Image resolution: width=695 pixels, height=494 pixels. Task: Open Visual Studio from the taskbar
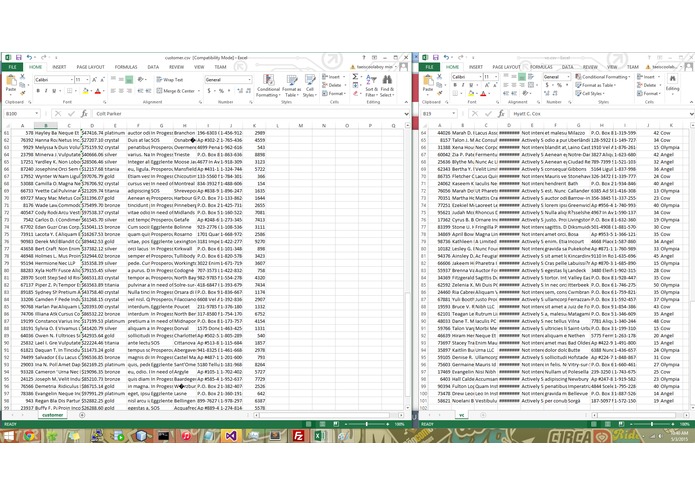[x=231, y=436]
